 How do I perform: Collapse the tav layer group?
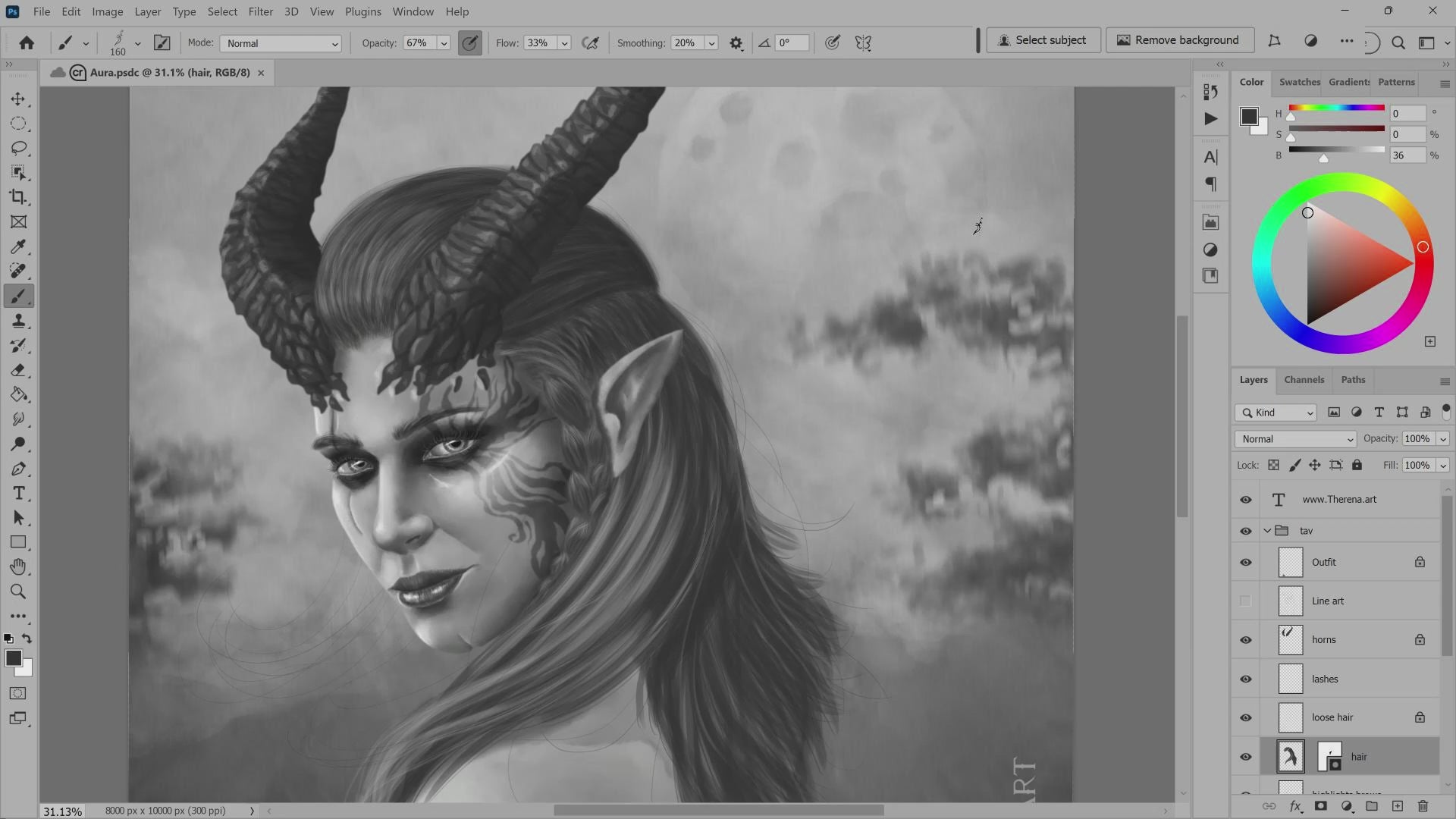point(1267,531)
